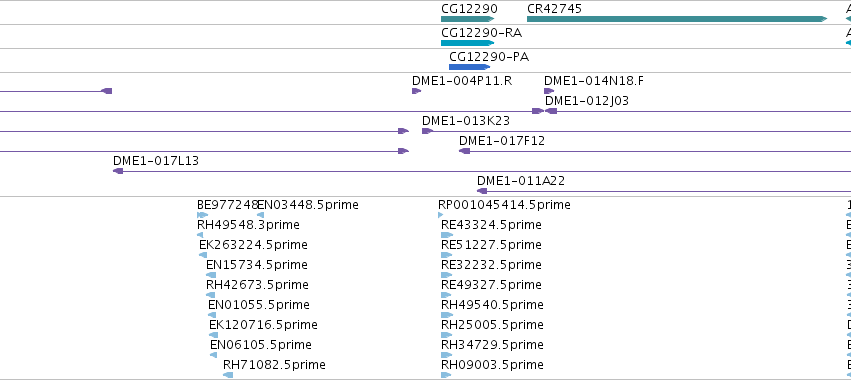Click the EK263224.5prime EST label

(253, 245)
